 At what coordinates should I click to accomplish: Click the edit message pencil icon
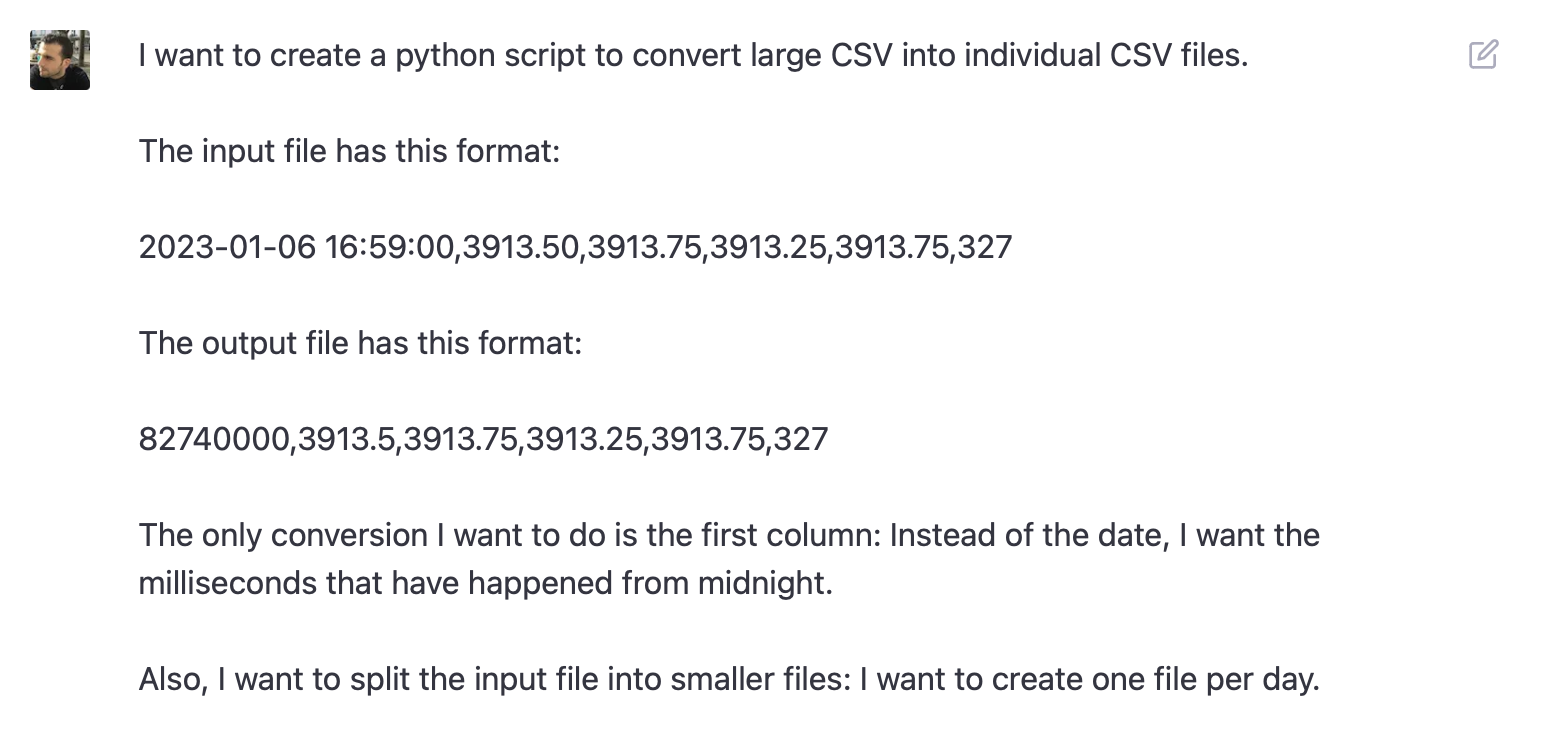coord(1483,54)
